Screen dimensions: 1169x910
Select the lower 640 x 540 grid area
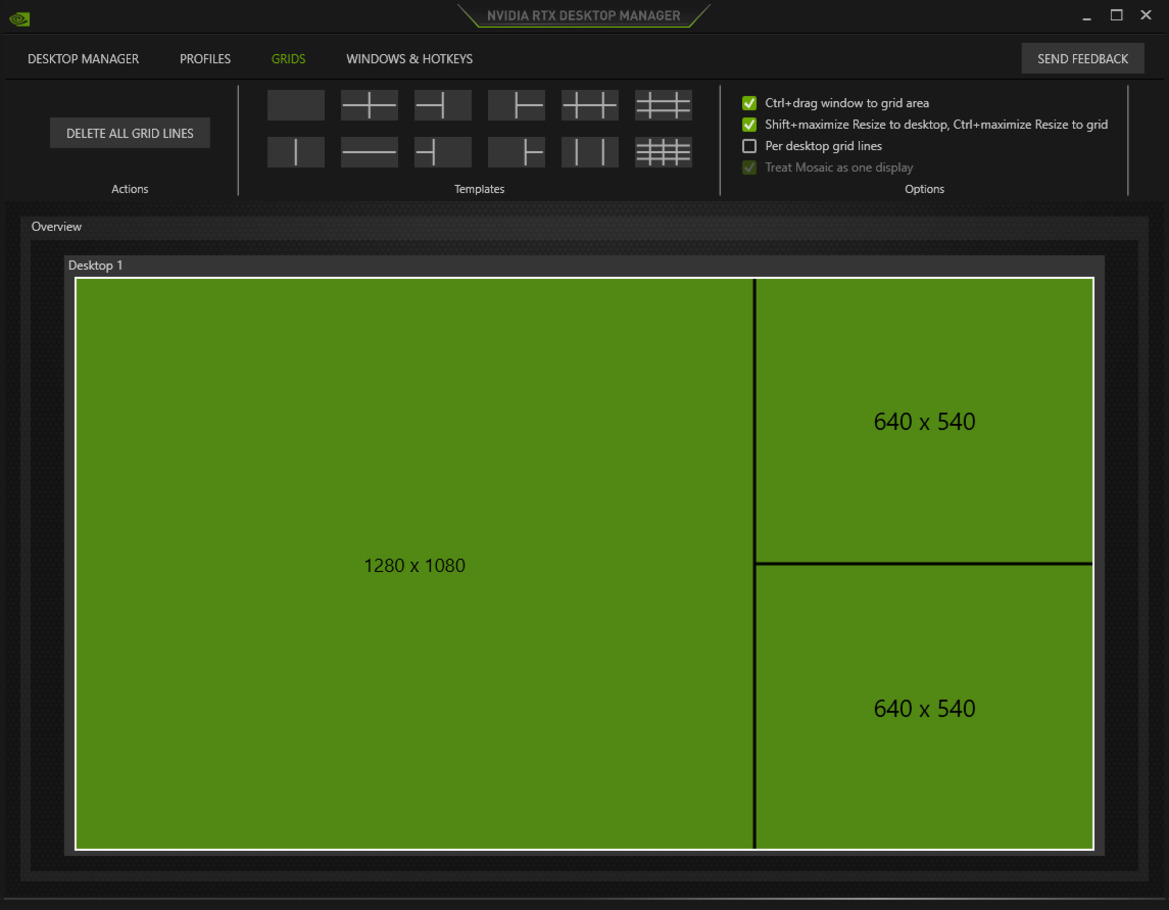point(924,707)
